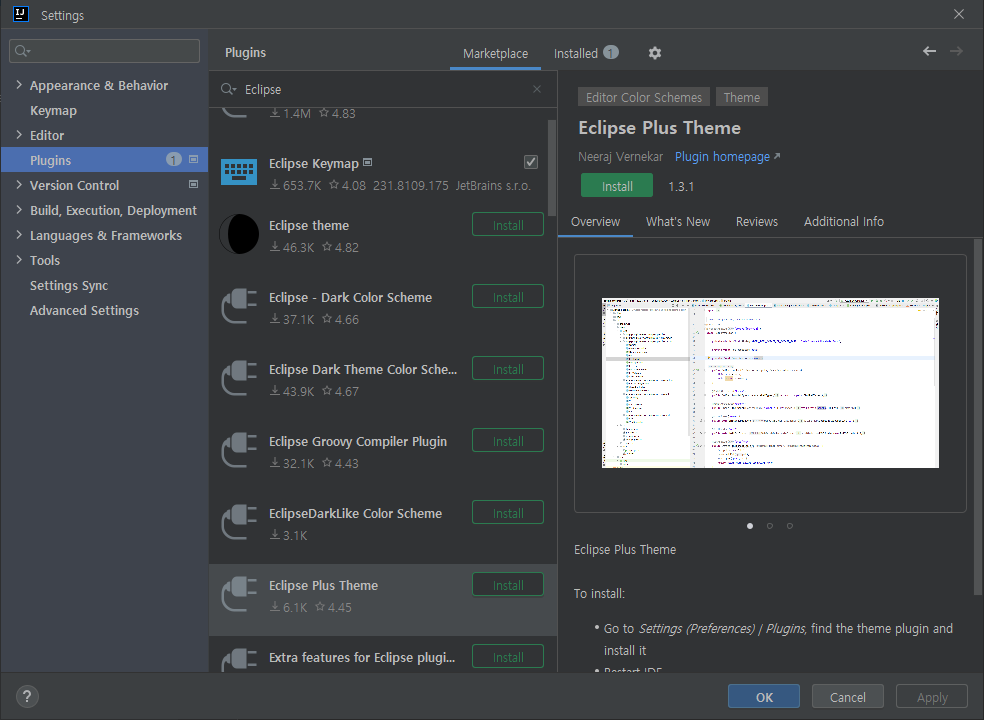The height and width of the screenshot is (720, 984).
Task: Switch to the Installed tab
Action: pyautogui.click(x=575, y=54)
